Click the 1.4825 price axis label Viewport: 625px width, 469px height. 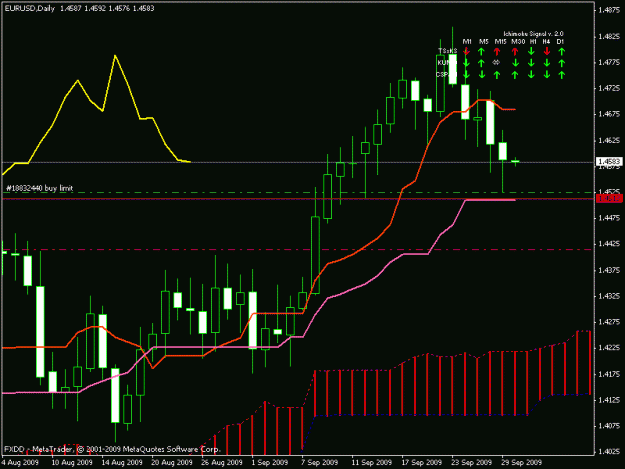(x=609, y=37)
